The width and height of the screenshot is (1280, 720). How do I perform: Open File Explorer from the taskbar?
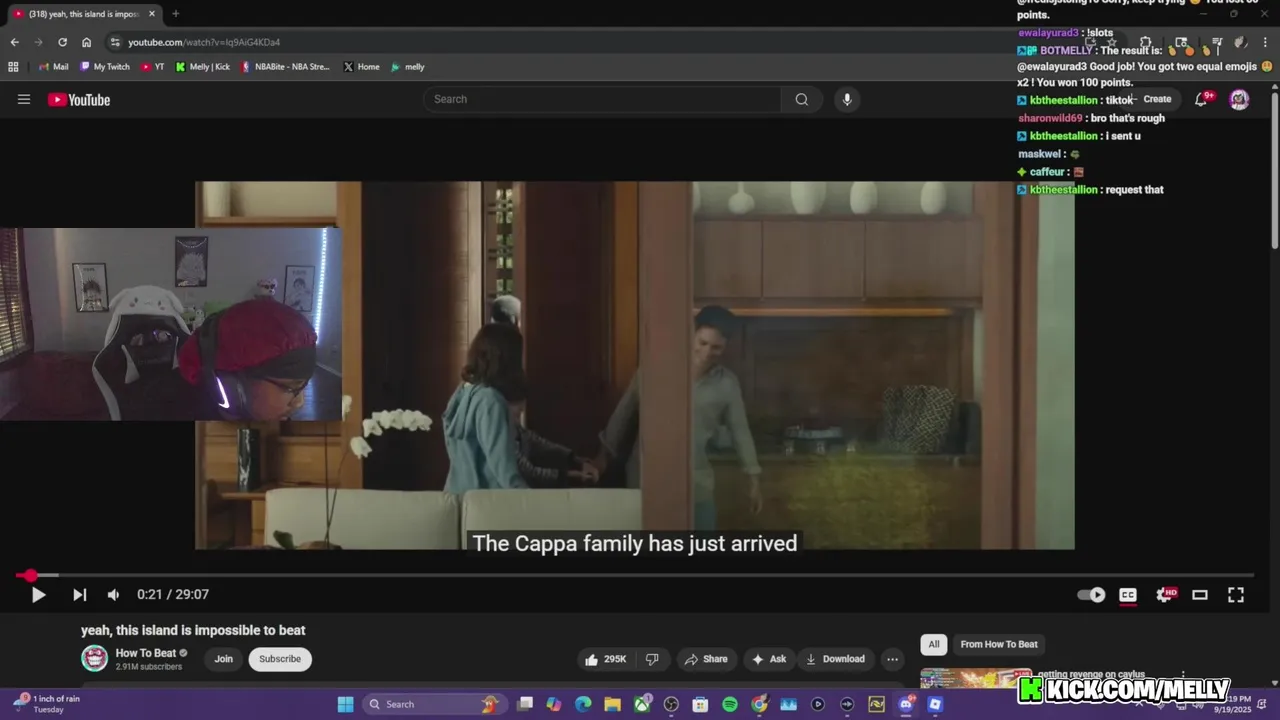[612, 704]
